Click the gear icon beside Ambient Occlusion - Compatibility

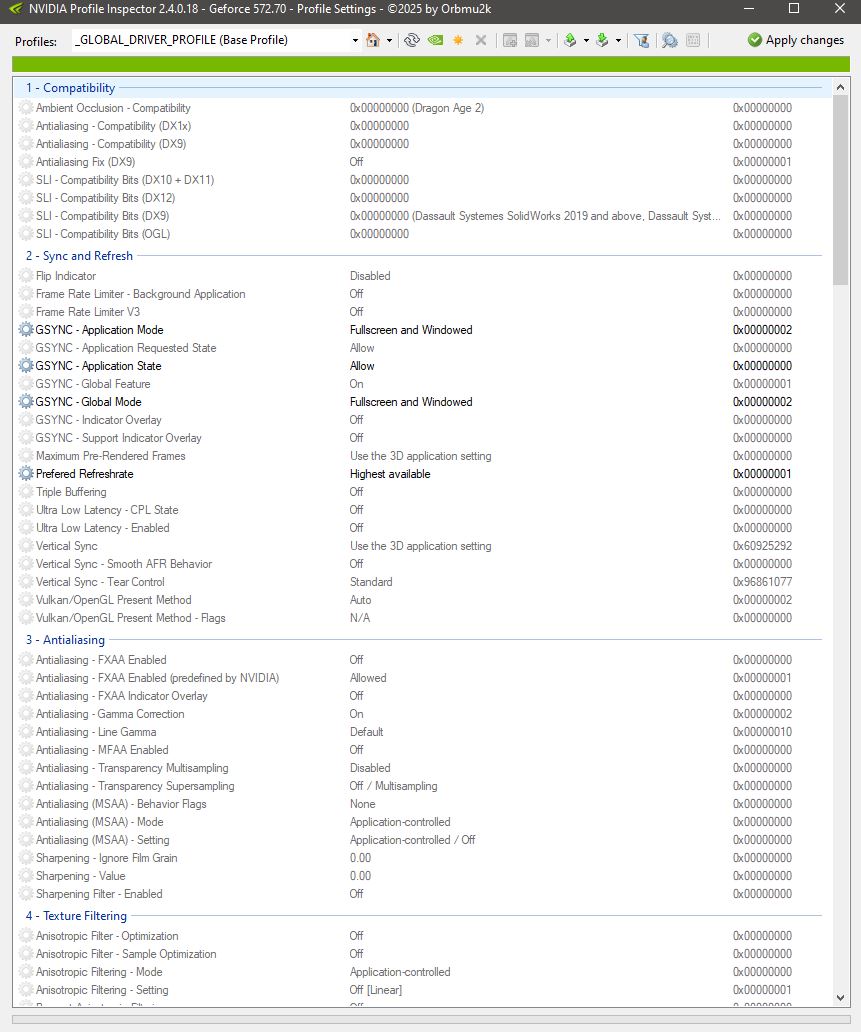26,108
